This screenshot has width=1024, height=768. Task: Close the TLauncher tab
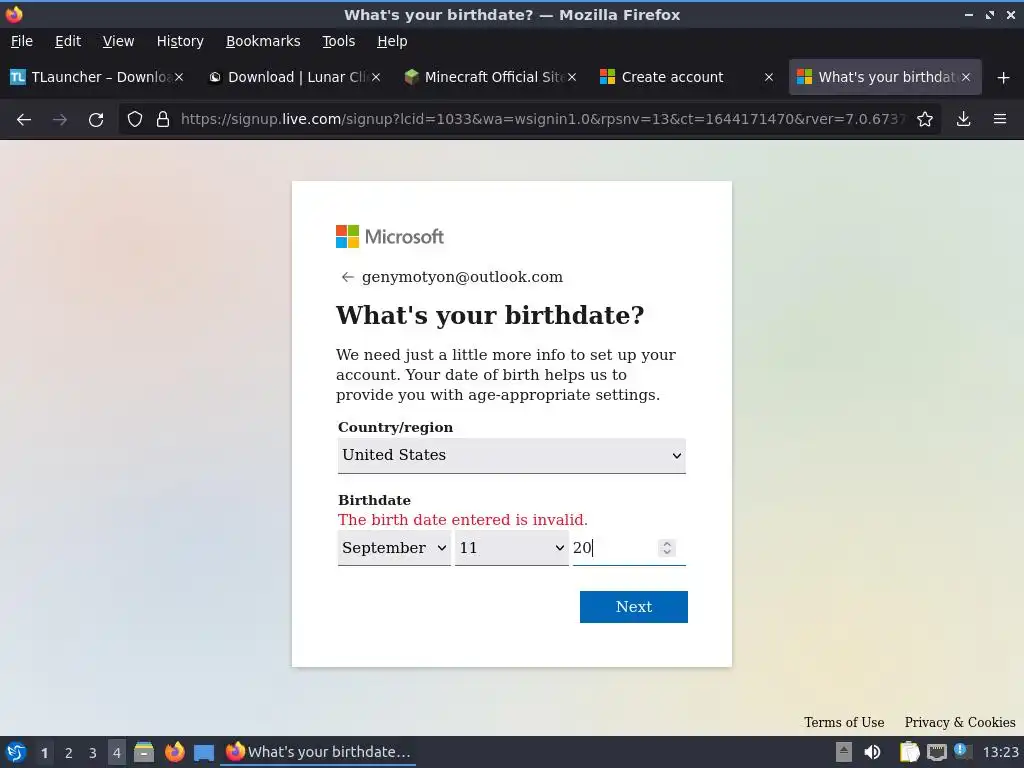click(179, 77)
